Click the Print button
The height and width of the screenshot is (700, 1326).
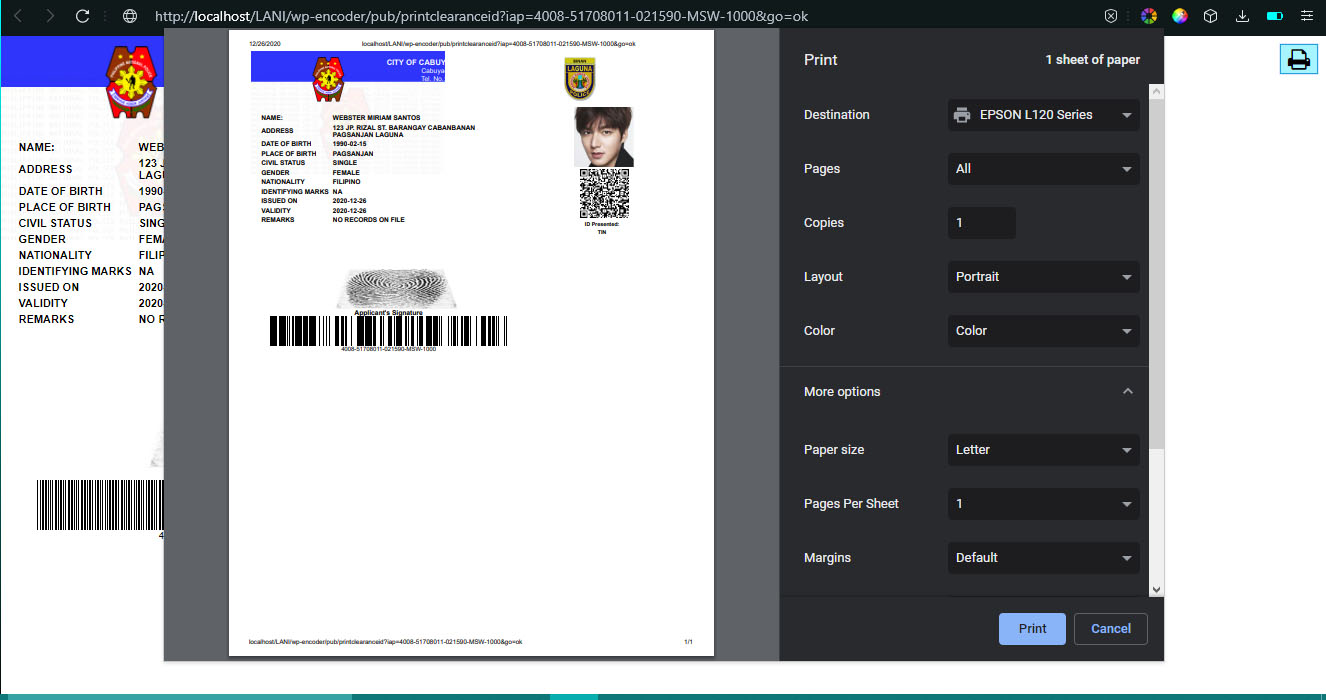1032,629
